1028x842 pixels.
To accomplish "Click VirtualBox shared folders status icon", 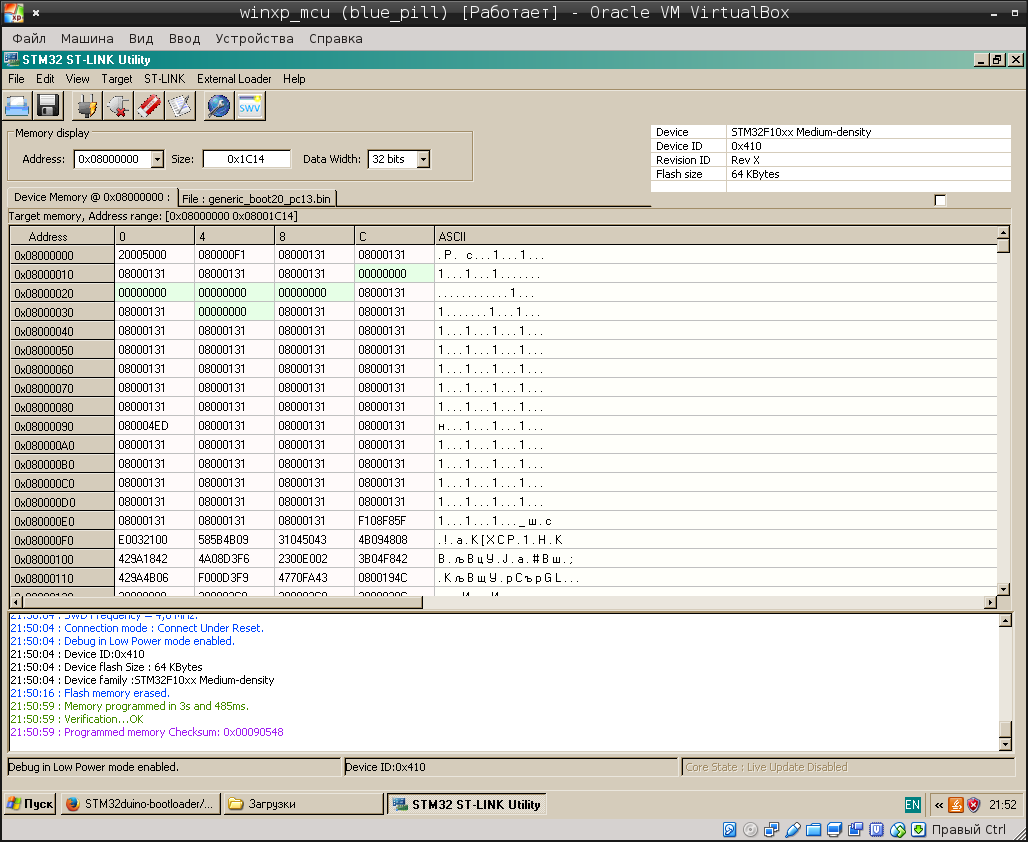I will 814,830.
